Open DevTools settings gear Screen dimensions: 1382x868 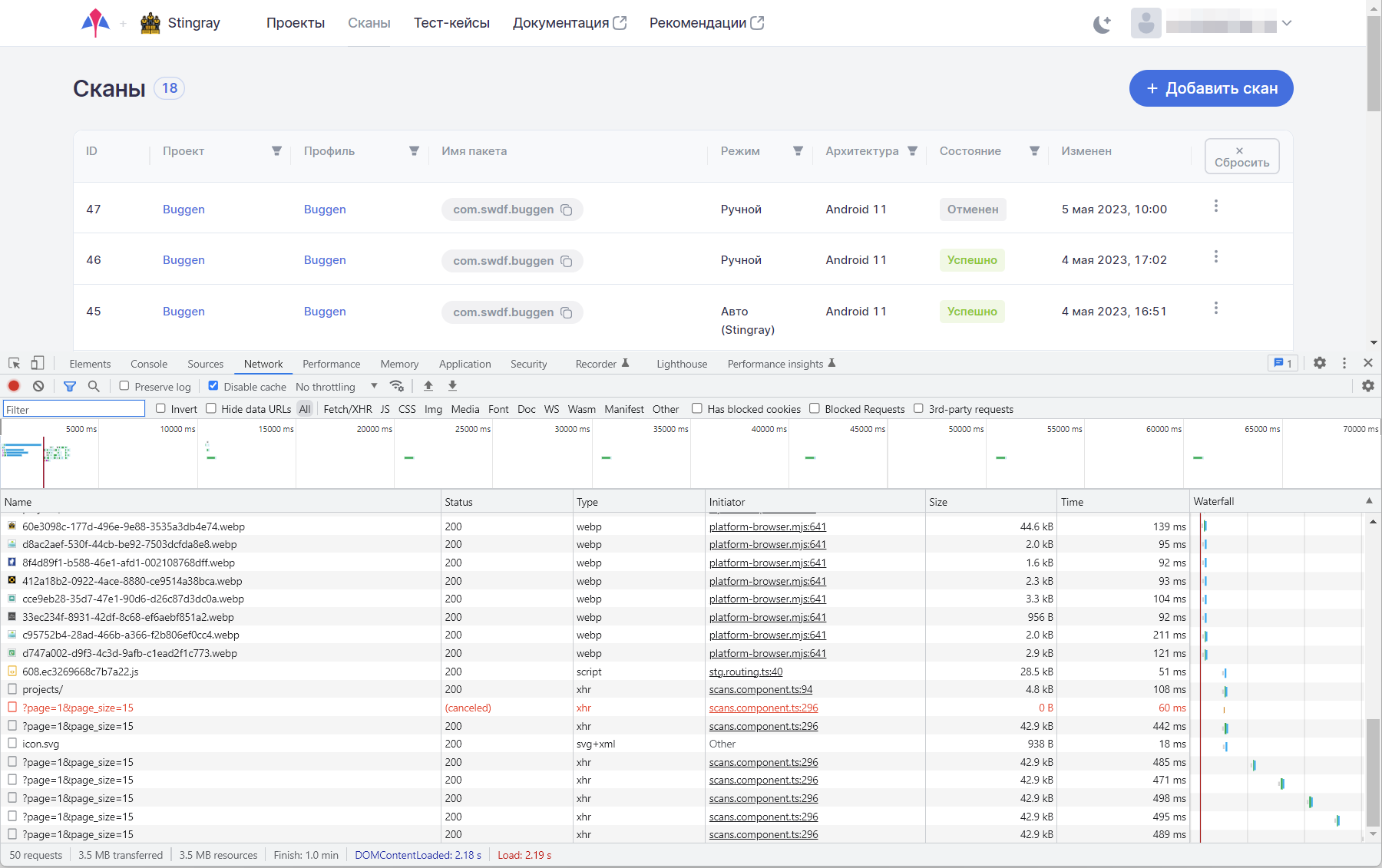click(x=1319, y=363)
